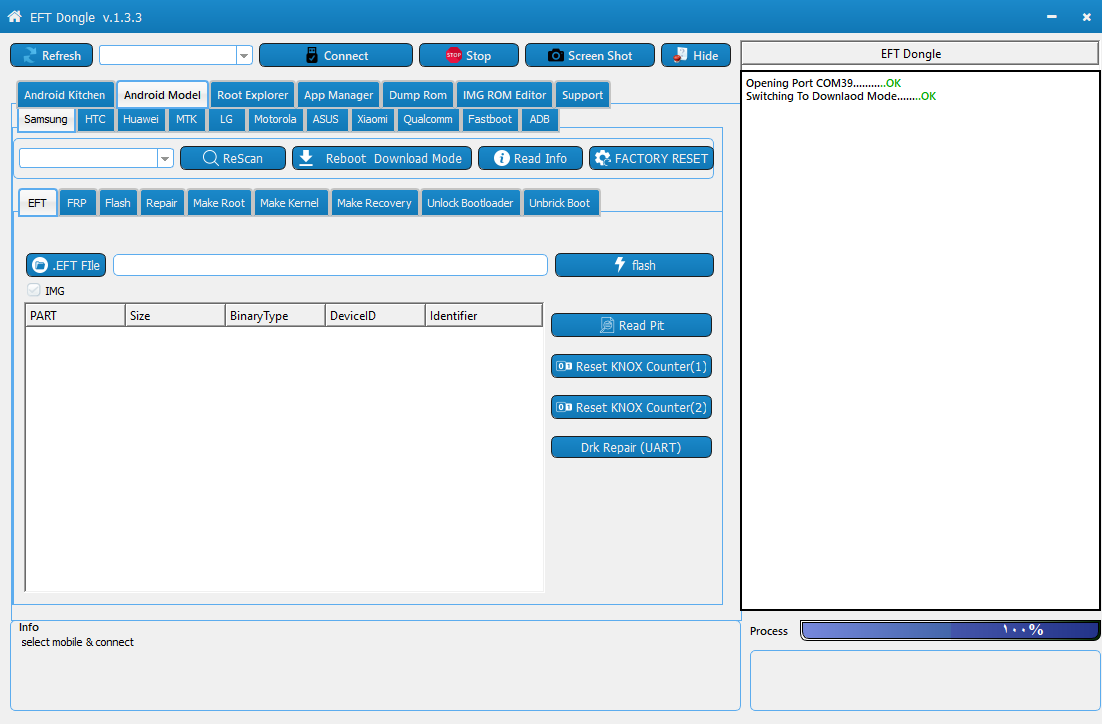Click the Refresh arrows icon
This screenshot has height=724, width=1102.
pos(30,56)
